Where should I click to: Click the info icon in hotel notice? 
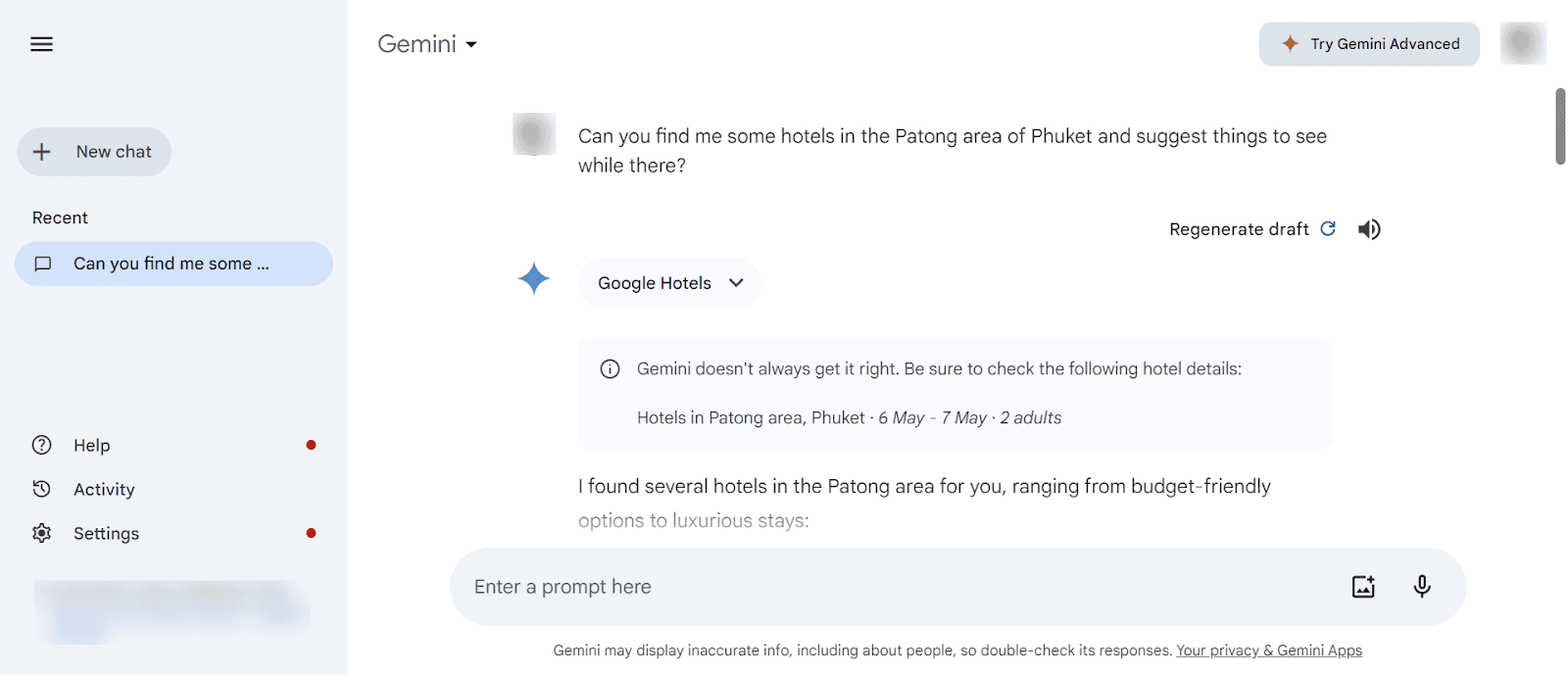point(610,369)
